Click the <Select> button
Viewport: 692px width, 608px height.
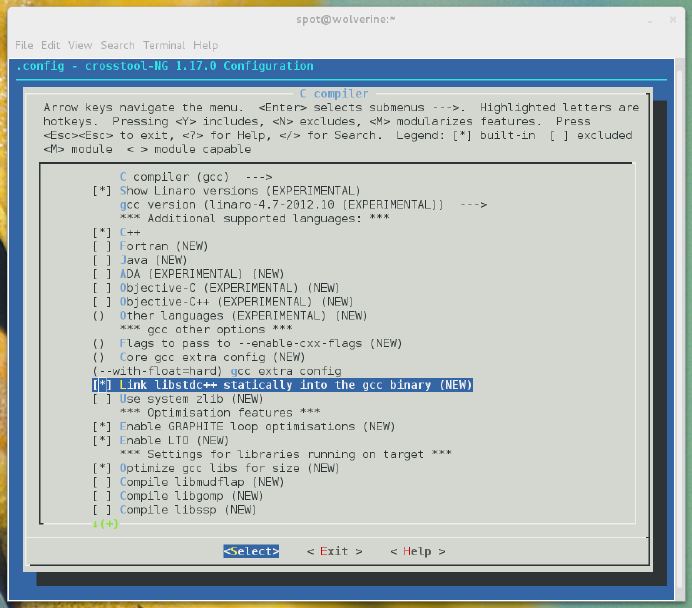point(251,551)
